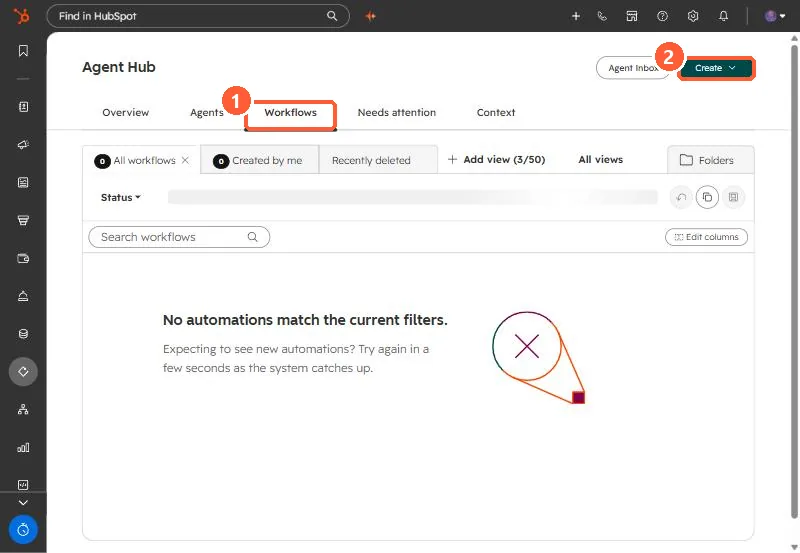This screenshot has height=553, width=800.
Task: Open the Sales funnel sidebar icon
Action: click(23, 220)
